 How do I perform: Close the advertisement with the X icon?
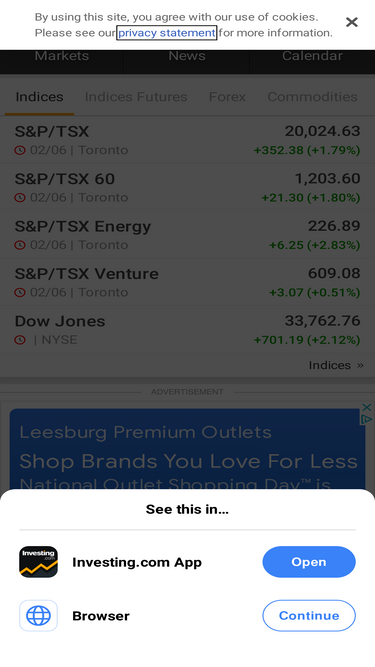click(x=367, y=408)
